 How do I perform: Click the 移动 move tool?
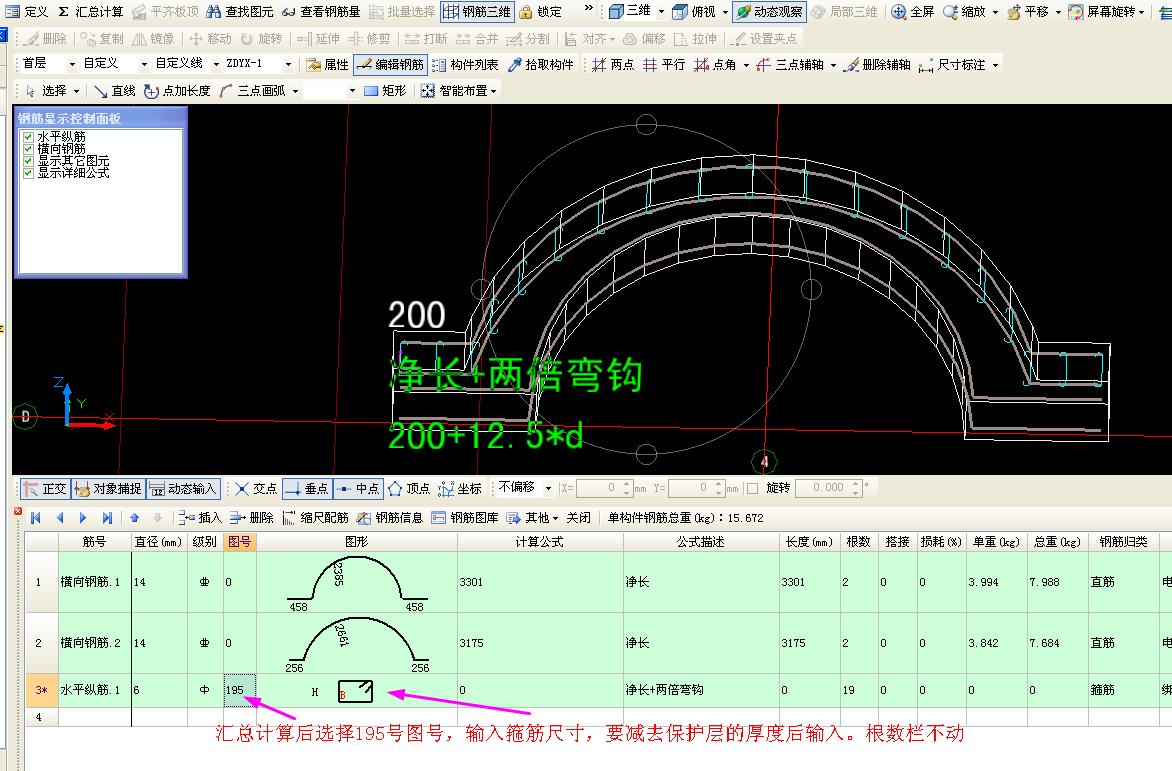[210, 38]
